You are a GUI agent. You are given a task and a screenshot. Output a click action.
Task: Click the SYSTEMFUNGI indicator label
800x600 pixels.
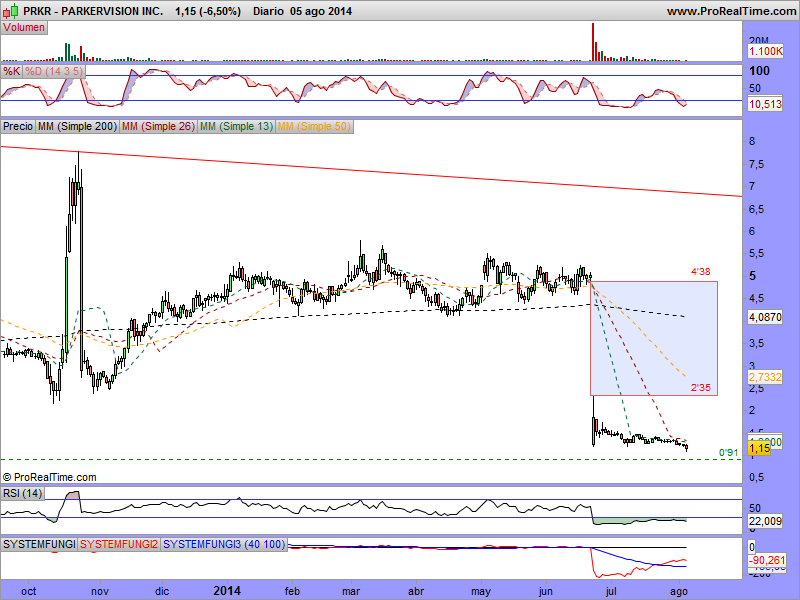click(x=39, y=544)
